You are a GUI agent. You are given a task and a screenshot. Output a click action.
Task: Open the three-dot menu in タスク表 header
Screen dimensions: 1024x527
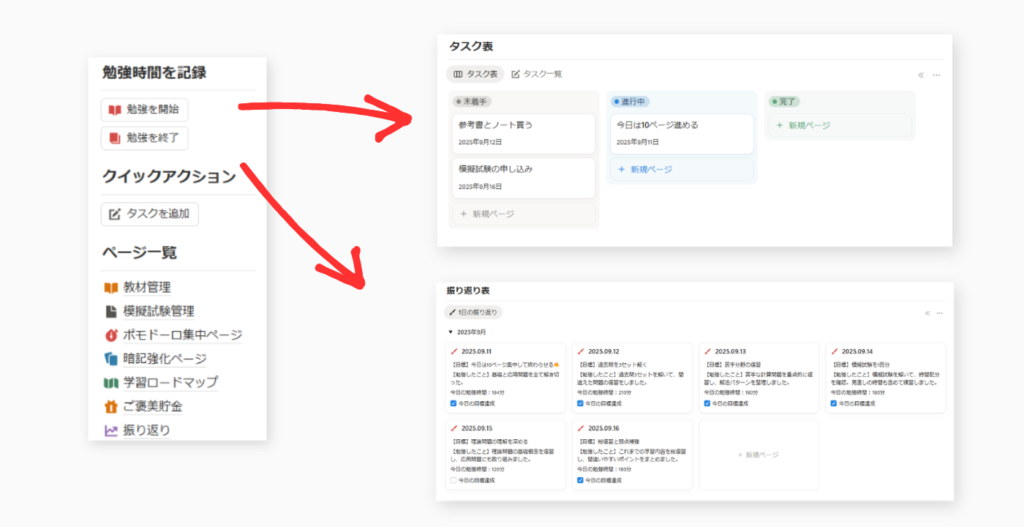pos(936,75)
